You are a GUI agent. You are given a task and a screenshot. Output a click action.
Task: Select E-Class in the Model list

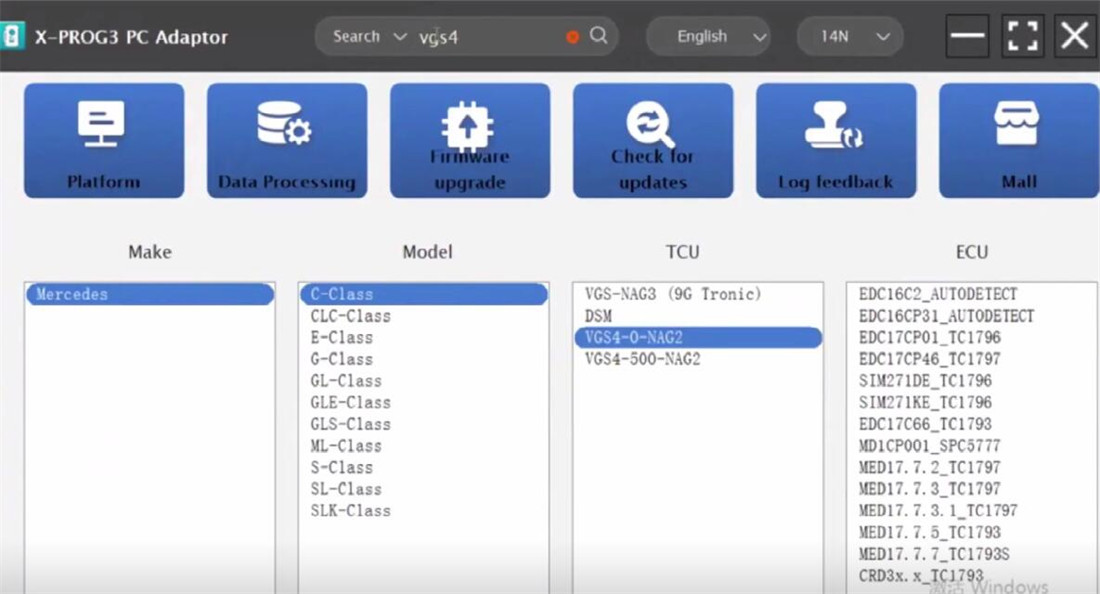[x=341, y=338]
